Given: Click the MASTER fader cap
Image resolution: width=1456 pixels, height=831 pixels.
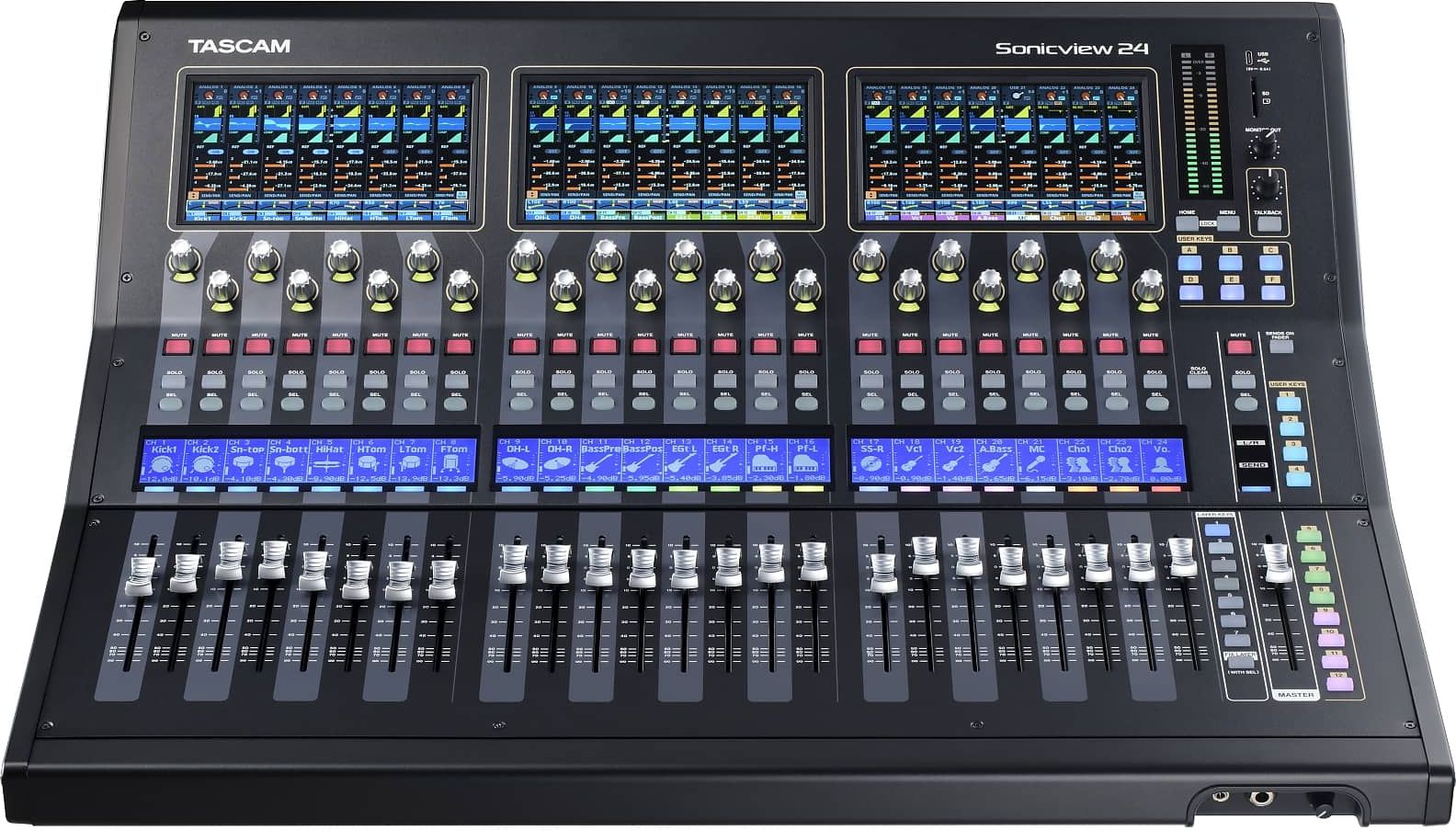Looking at the screenshot, I should point(1277,562).
